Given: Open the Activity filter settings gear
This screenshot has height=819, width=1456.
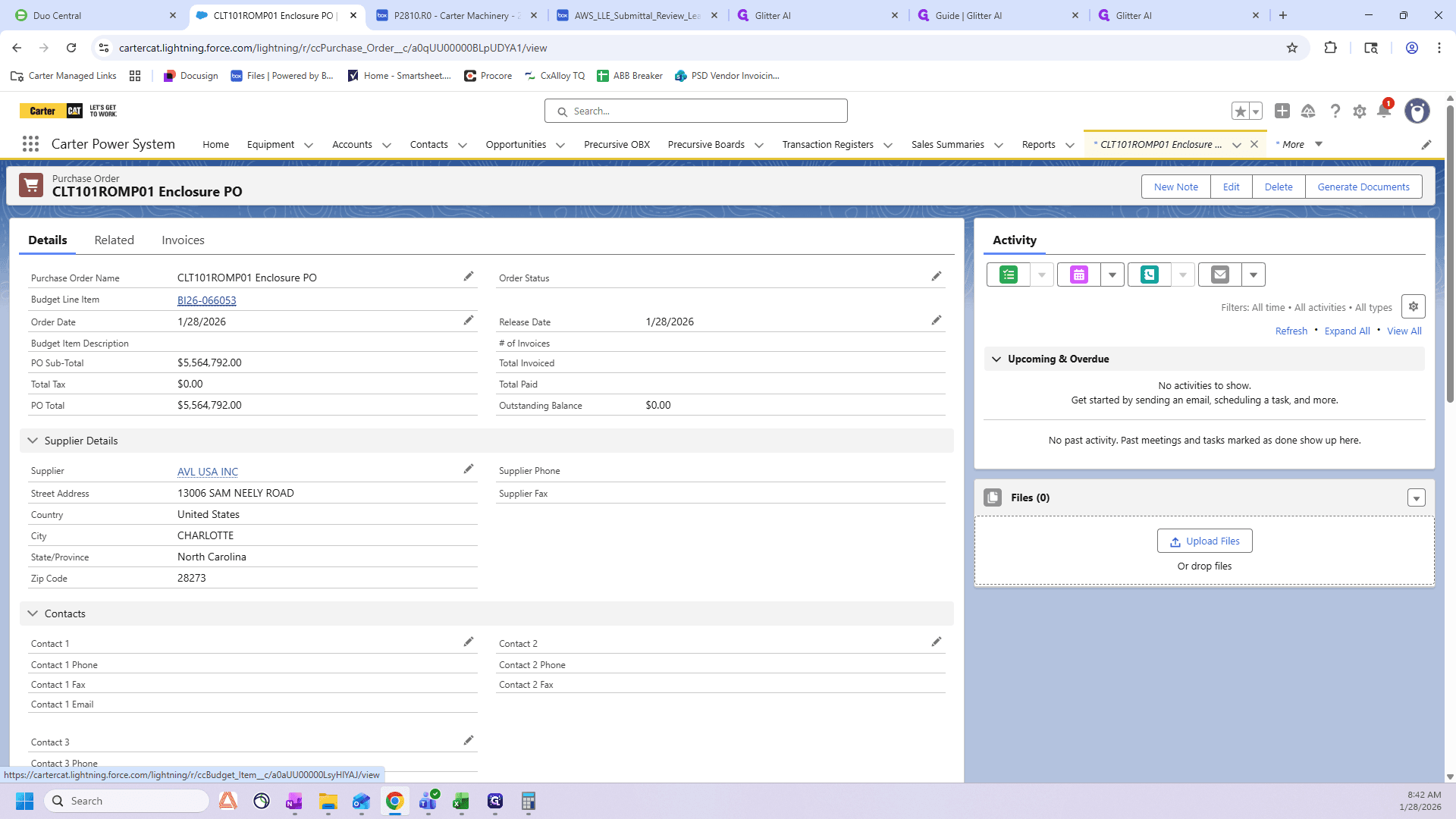Looking at the screenshot, I should click(1414, 307).
